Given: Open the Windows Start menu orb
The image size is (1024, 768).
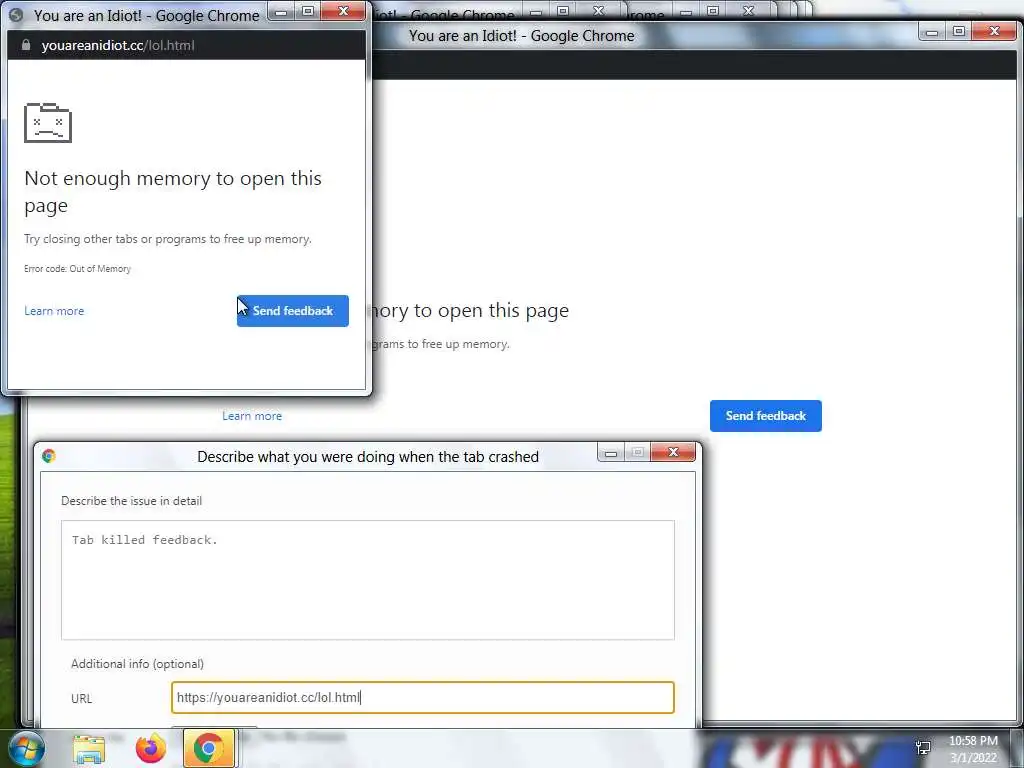Looking at the screenshot, I should coord(26,748).
